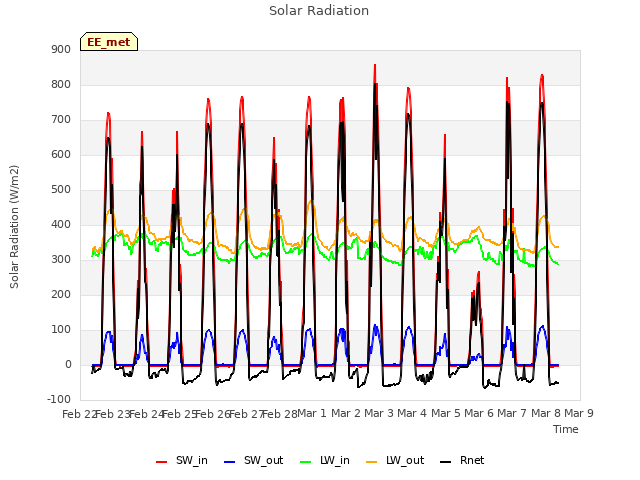Click the black Rnet legend swatch

tap(446, 462)
